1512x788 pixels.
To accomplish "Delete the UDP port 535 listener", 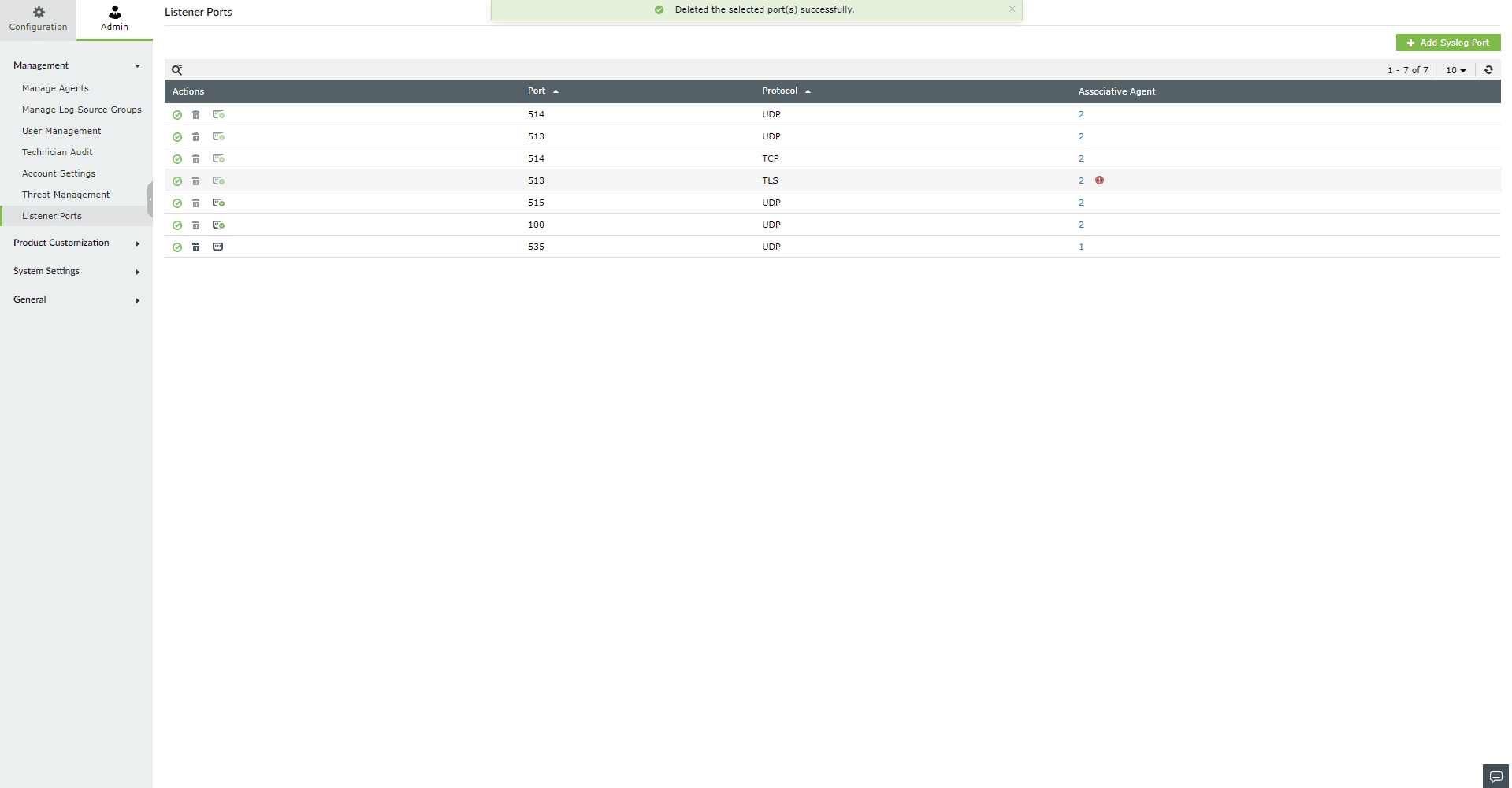I will click(195, 247).
